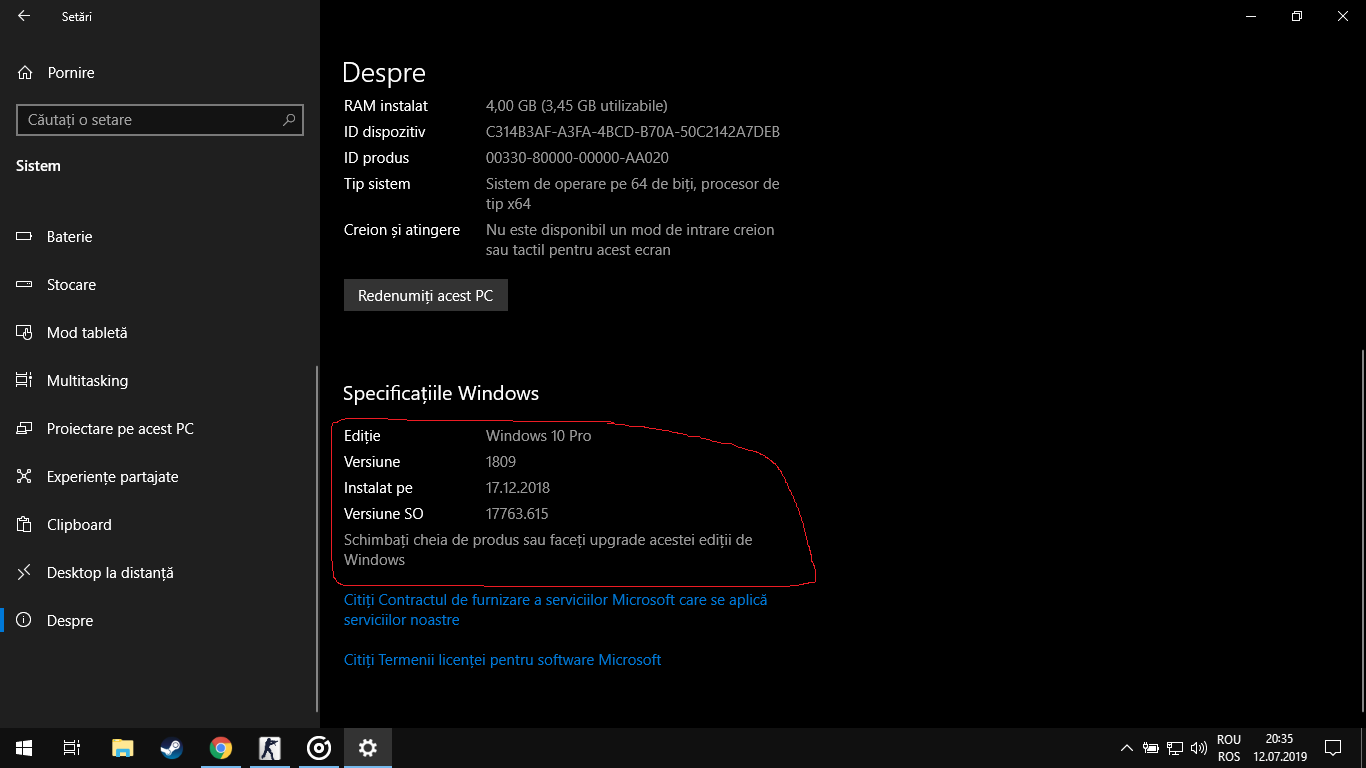The image size is (1366, 768).
Task: Click the volume speaker tray icon
Action: click(x=1200, y=748)
